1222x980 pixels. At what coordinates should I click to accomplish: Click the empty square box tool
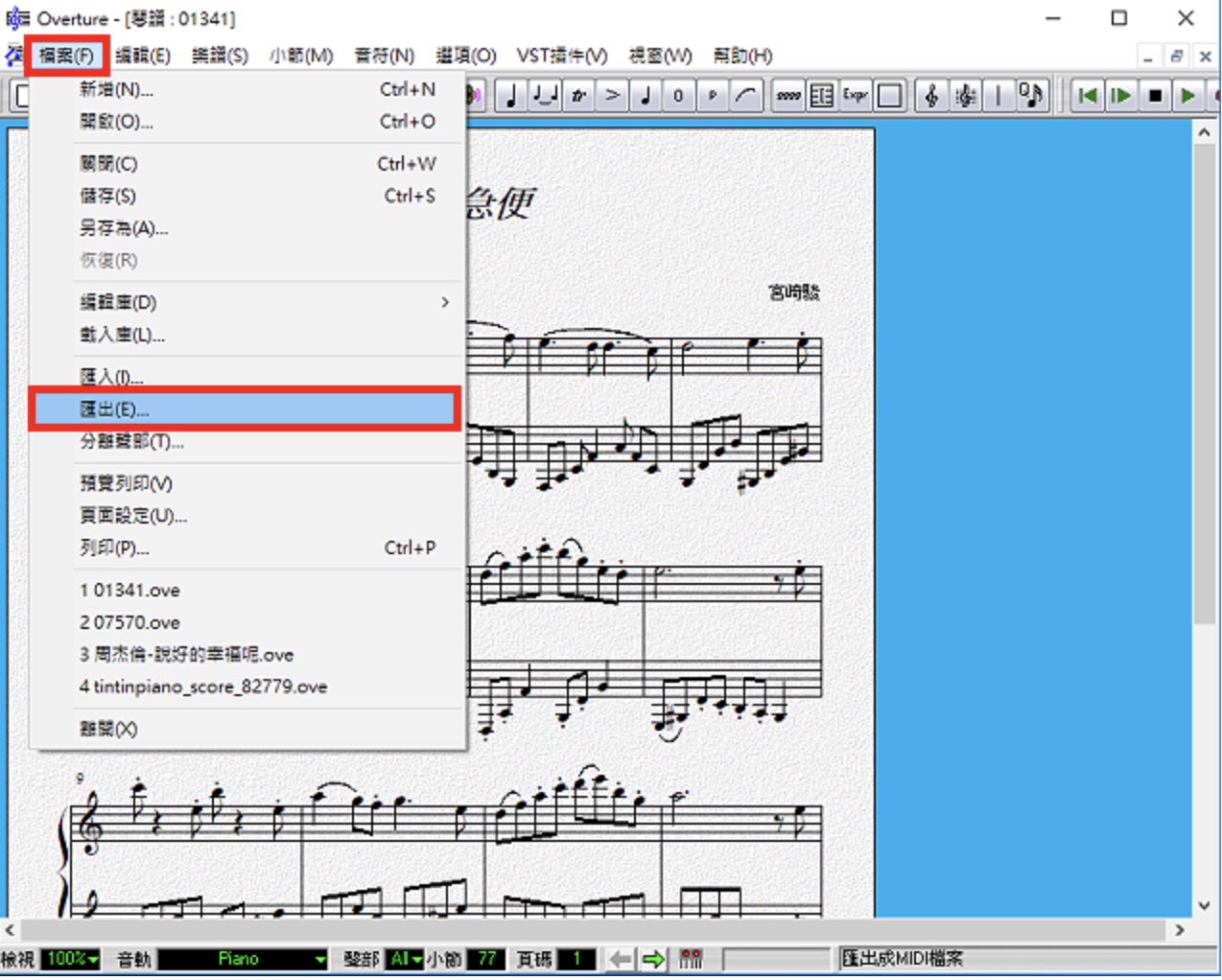click(889, 96)
